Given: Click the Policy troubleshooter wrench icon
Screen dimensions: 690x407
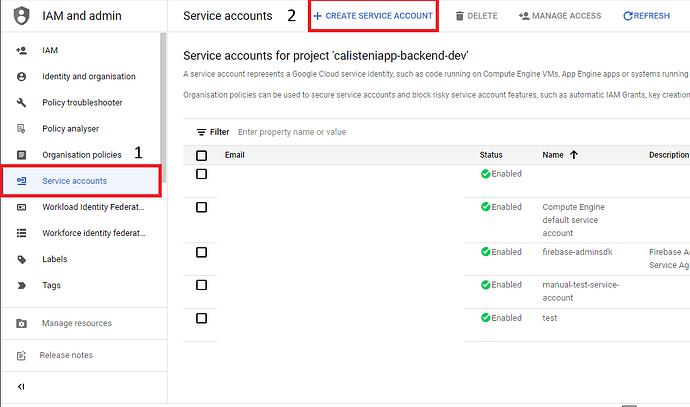Looking at the screenshot, I should [21, 103].
